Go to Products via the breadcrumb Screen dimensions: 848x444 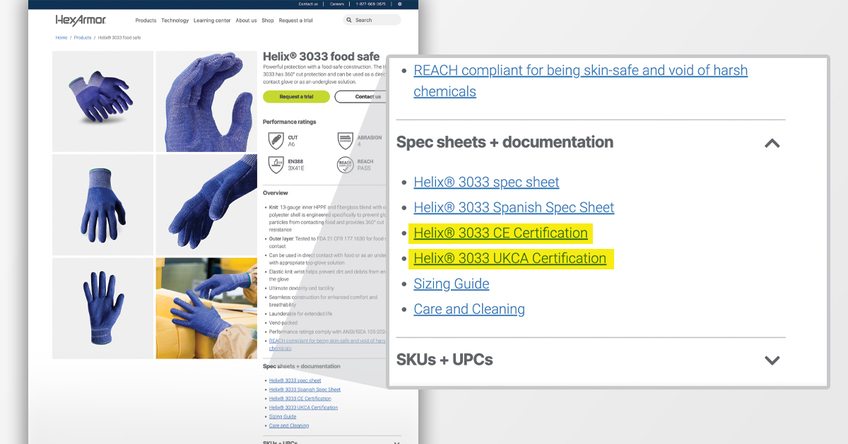tap(82, 38)
